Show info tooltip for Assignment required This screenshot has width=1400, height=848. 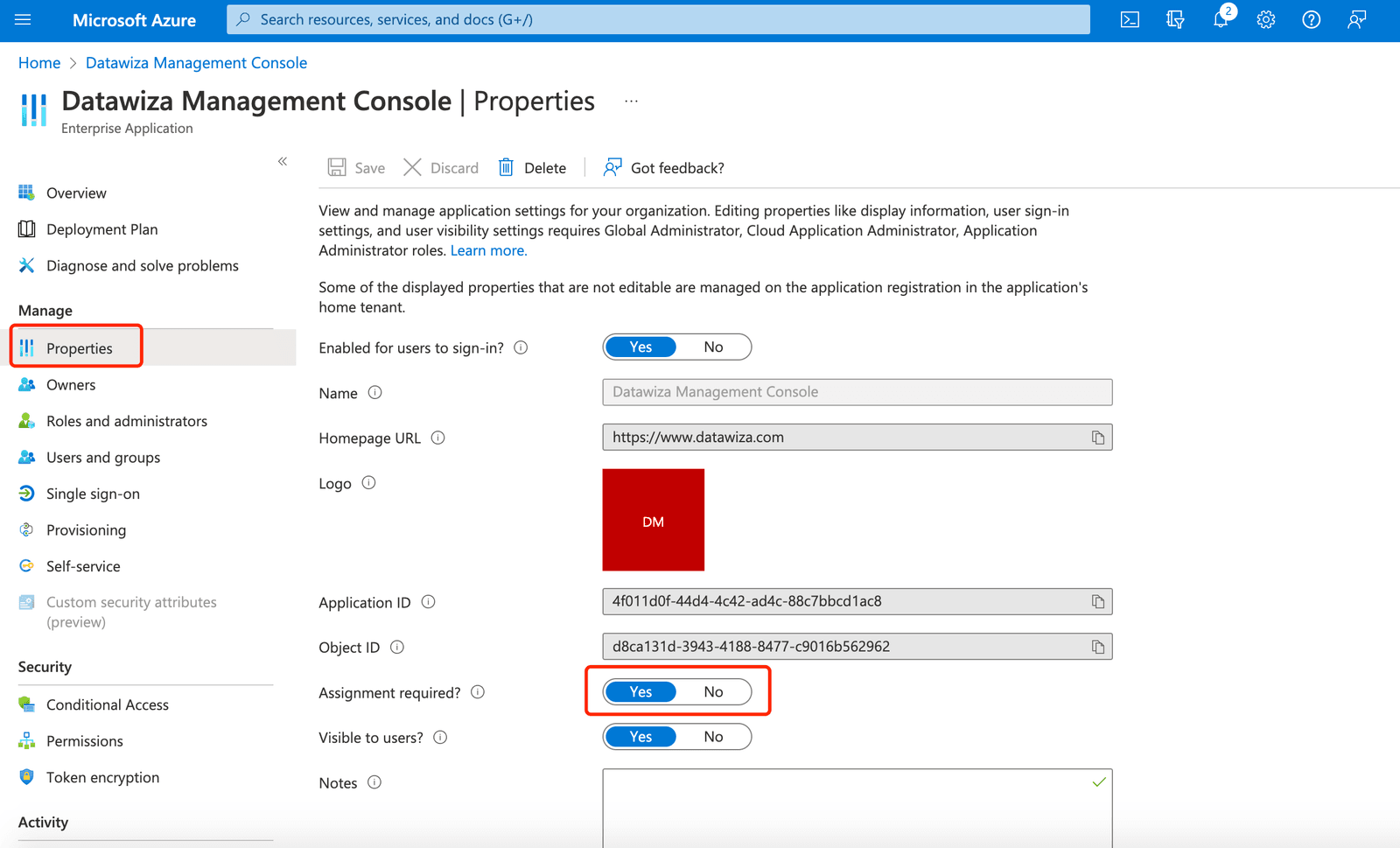tap(477, 692)
